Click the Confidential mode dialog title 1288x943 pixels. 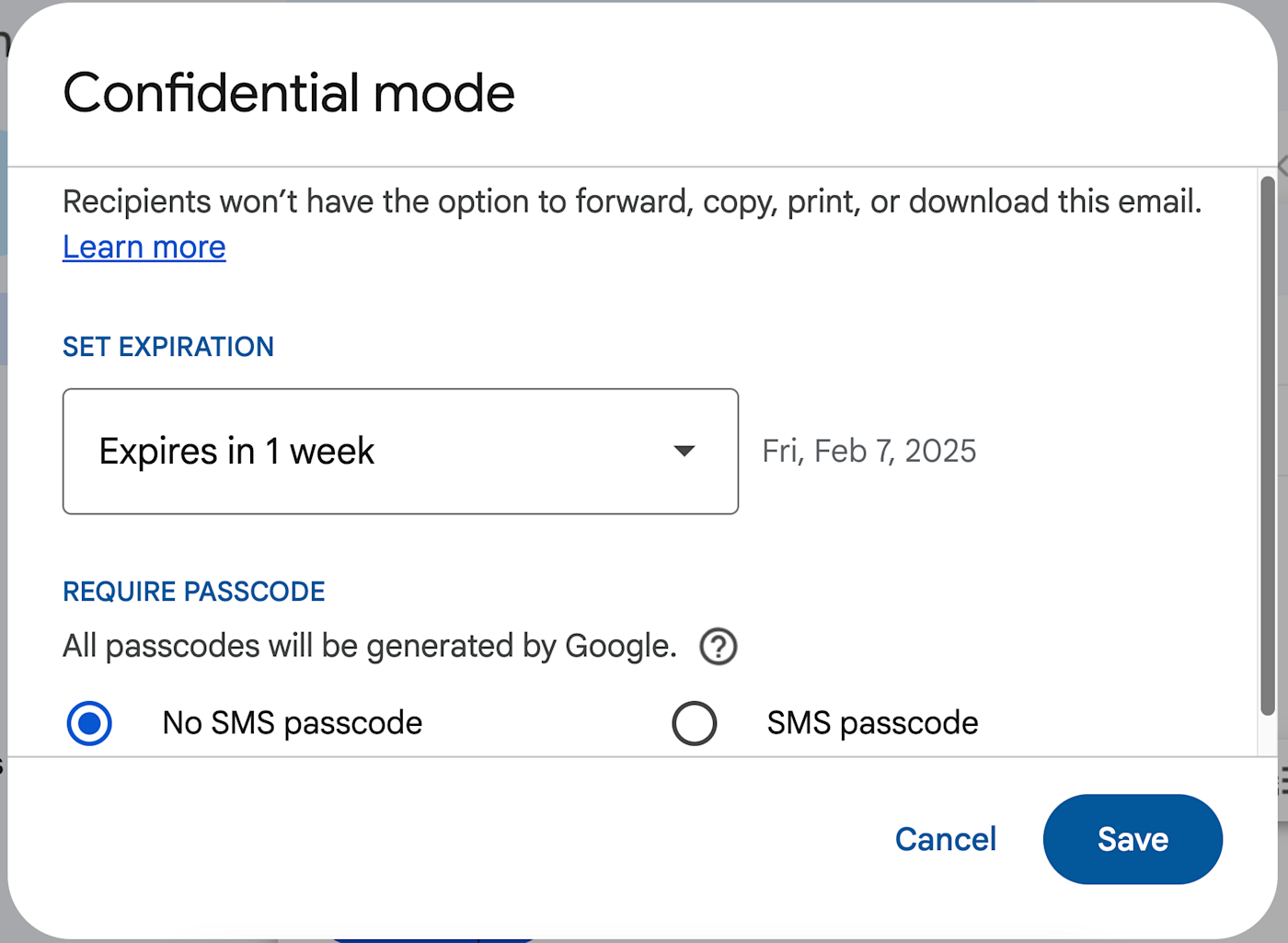point(289,93)
